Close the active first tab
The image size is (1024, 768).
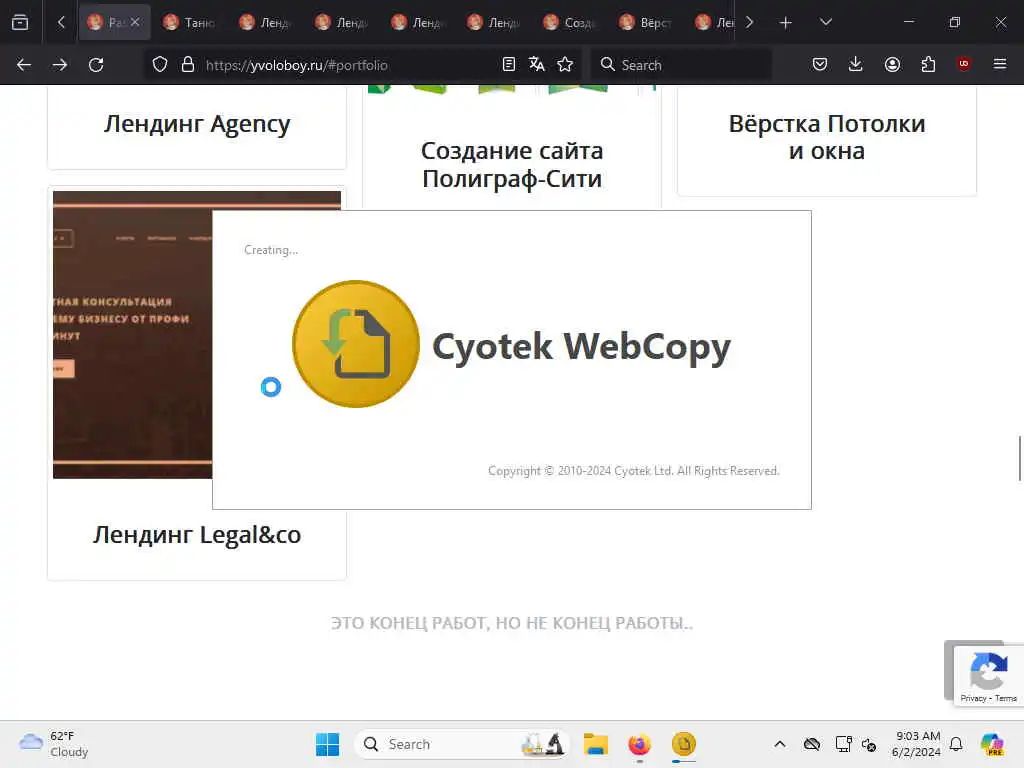135,22
